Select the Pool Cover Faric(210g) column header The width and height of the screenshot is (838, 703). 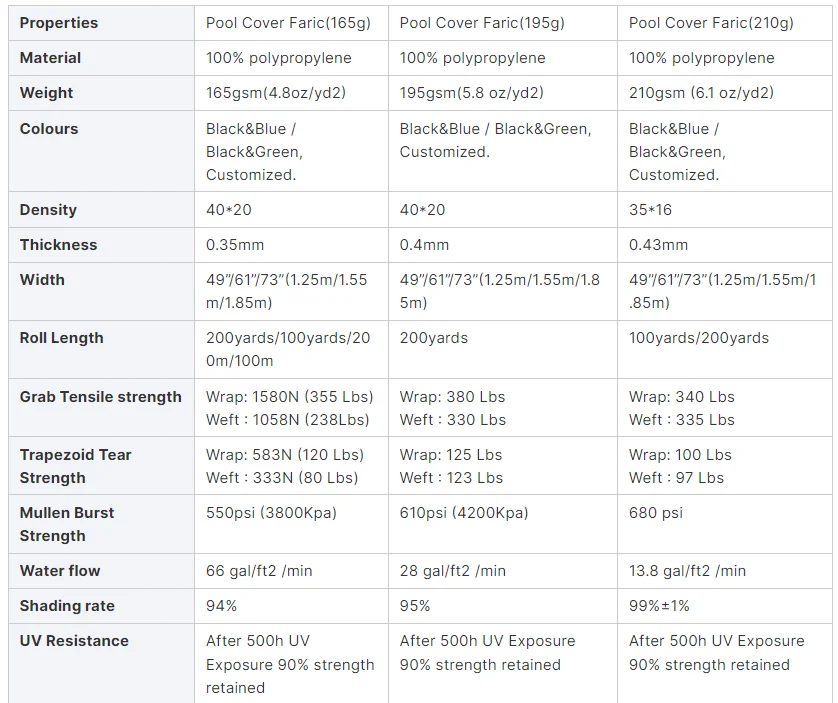711,23
